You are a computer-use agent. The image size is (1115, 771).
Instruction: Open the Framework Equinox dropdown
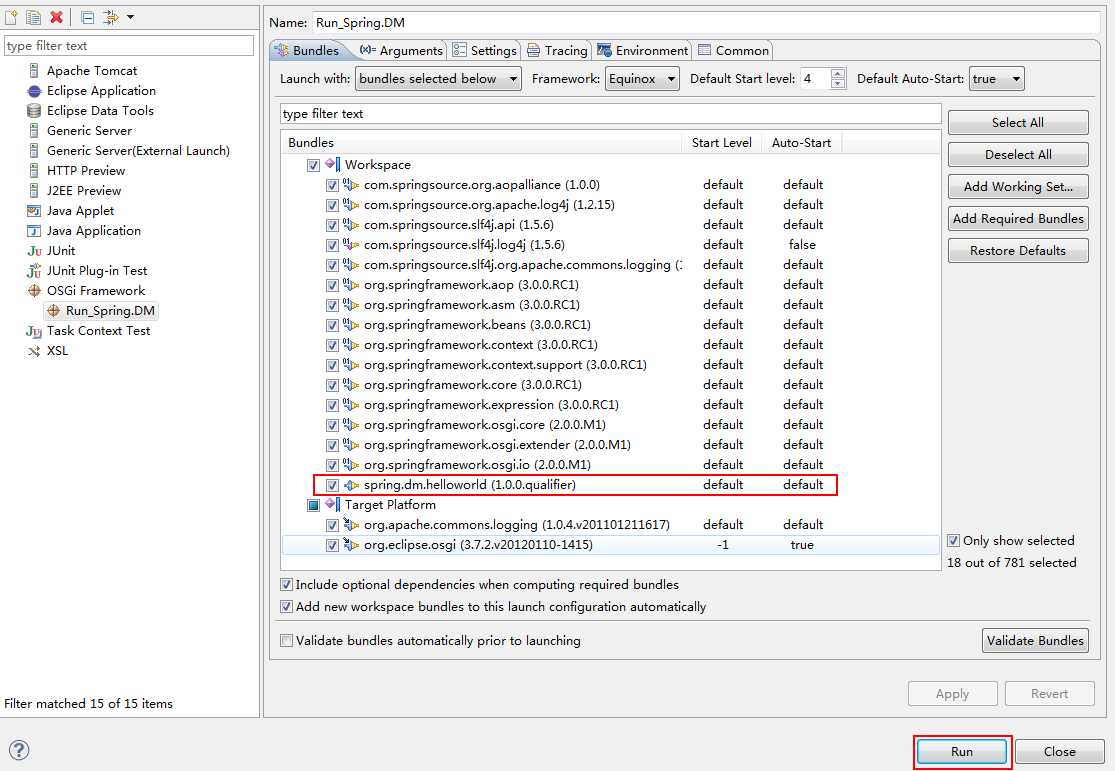click(x=642, y=79)
